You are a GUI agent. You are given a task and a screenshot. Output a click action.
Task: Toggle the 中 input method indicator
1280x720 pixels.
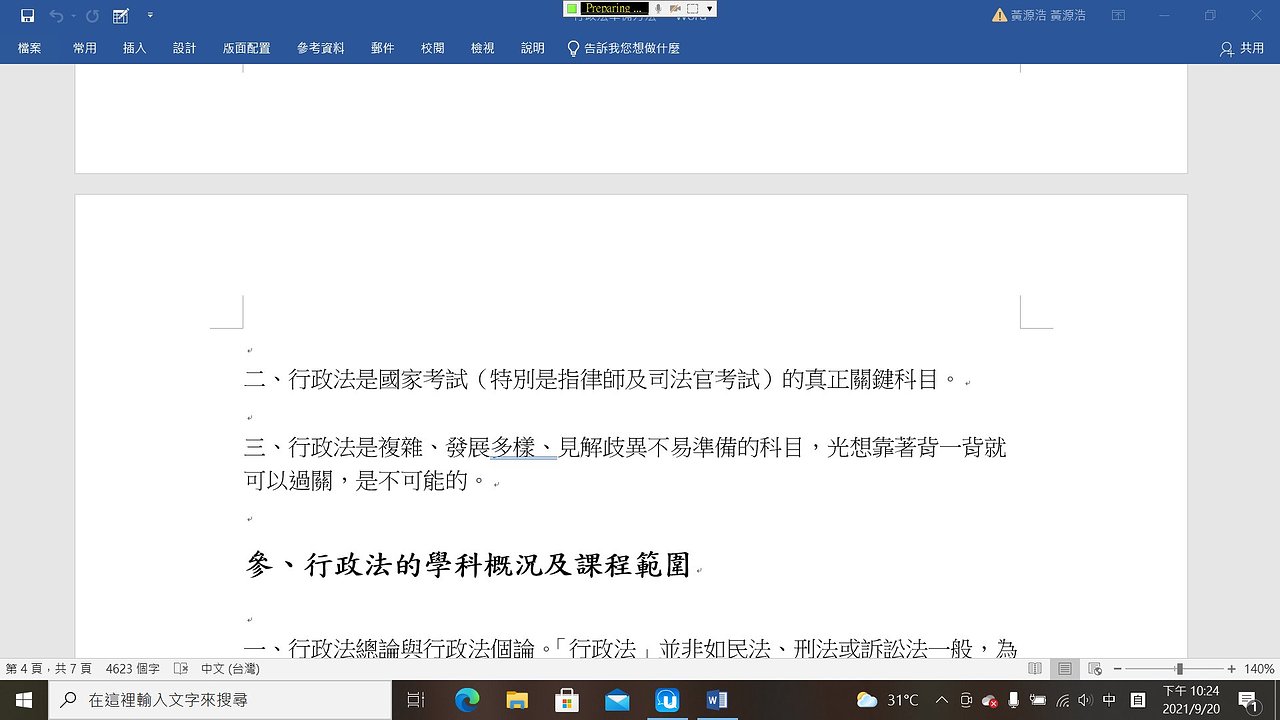1110,700
